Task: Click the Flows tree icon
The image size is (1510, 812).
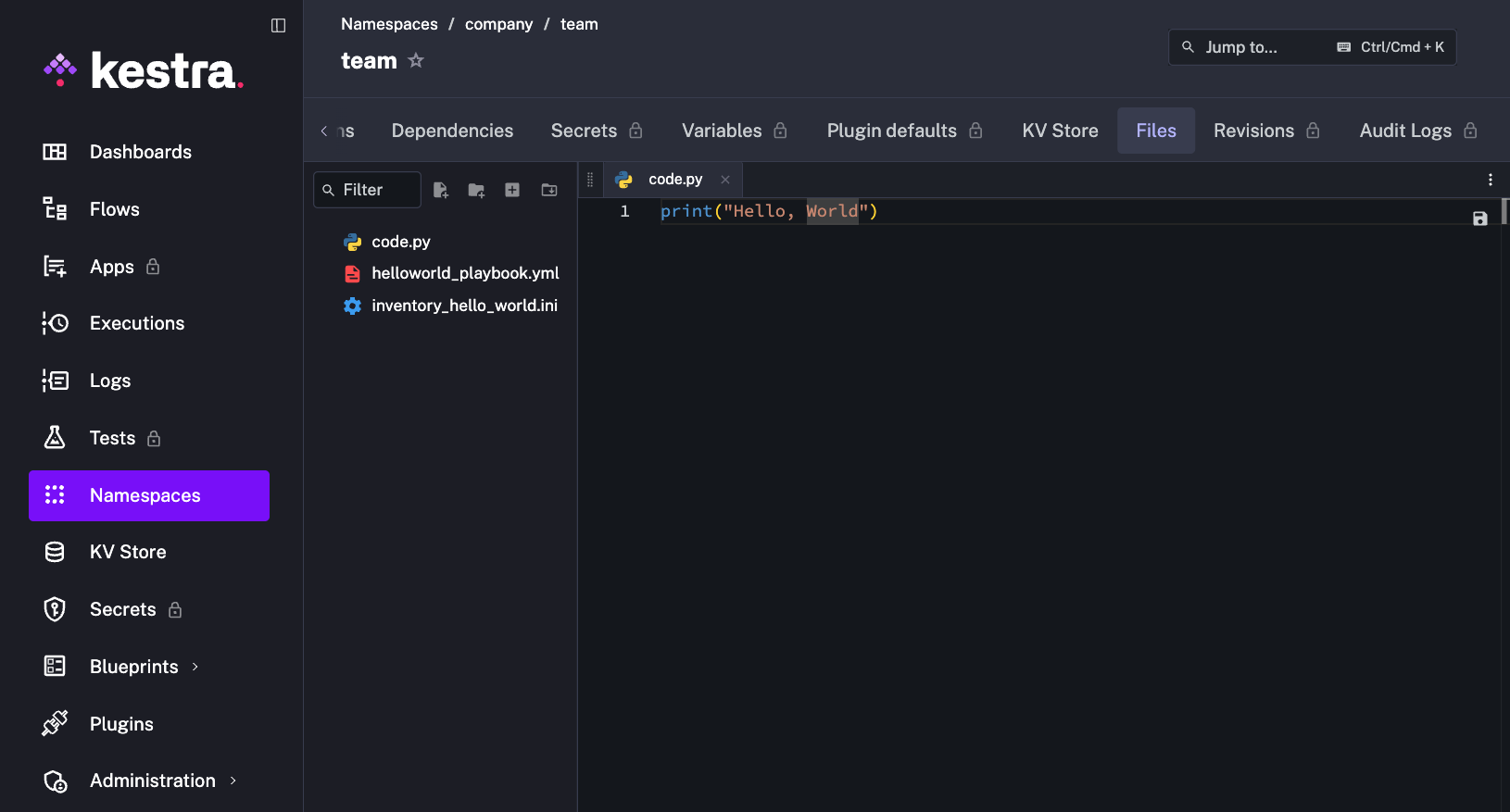Action: [x=55, y=209]
